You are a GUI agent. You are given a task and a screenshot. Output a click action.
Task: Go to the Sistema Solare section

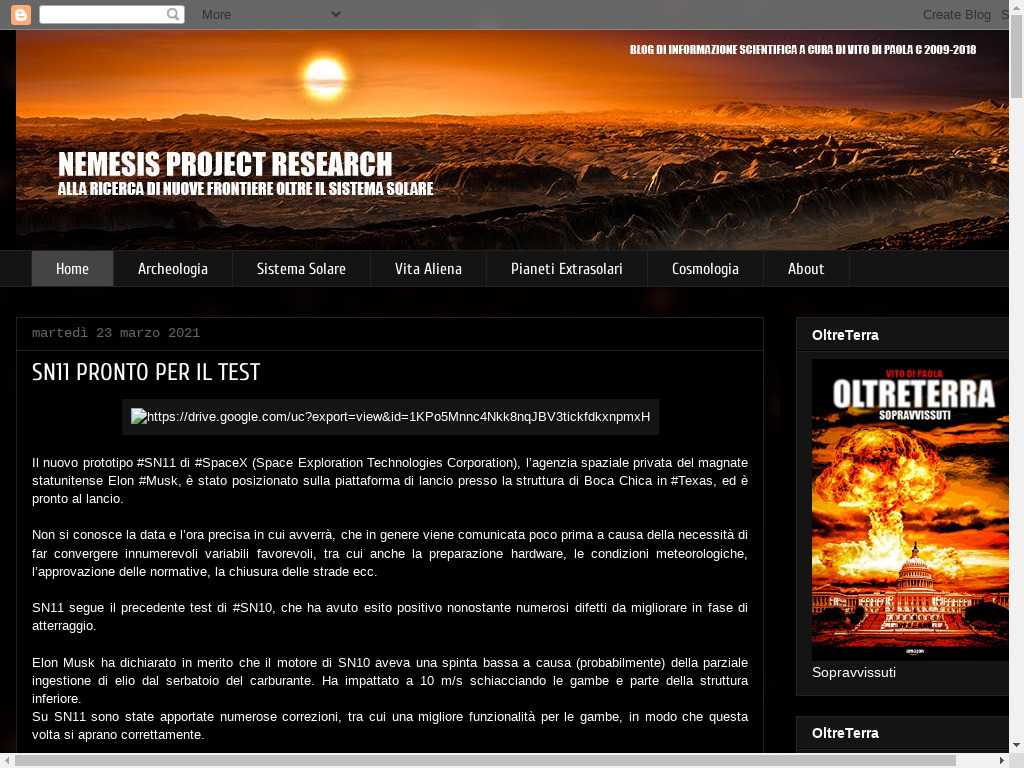pos(301,269)
